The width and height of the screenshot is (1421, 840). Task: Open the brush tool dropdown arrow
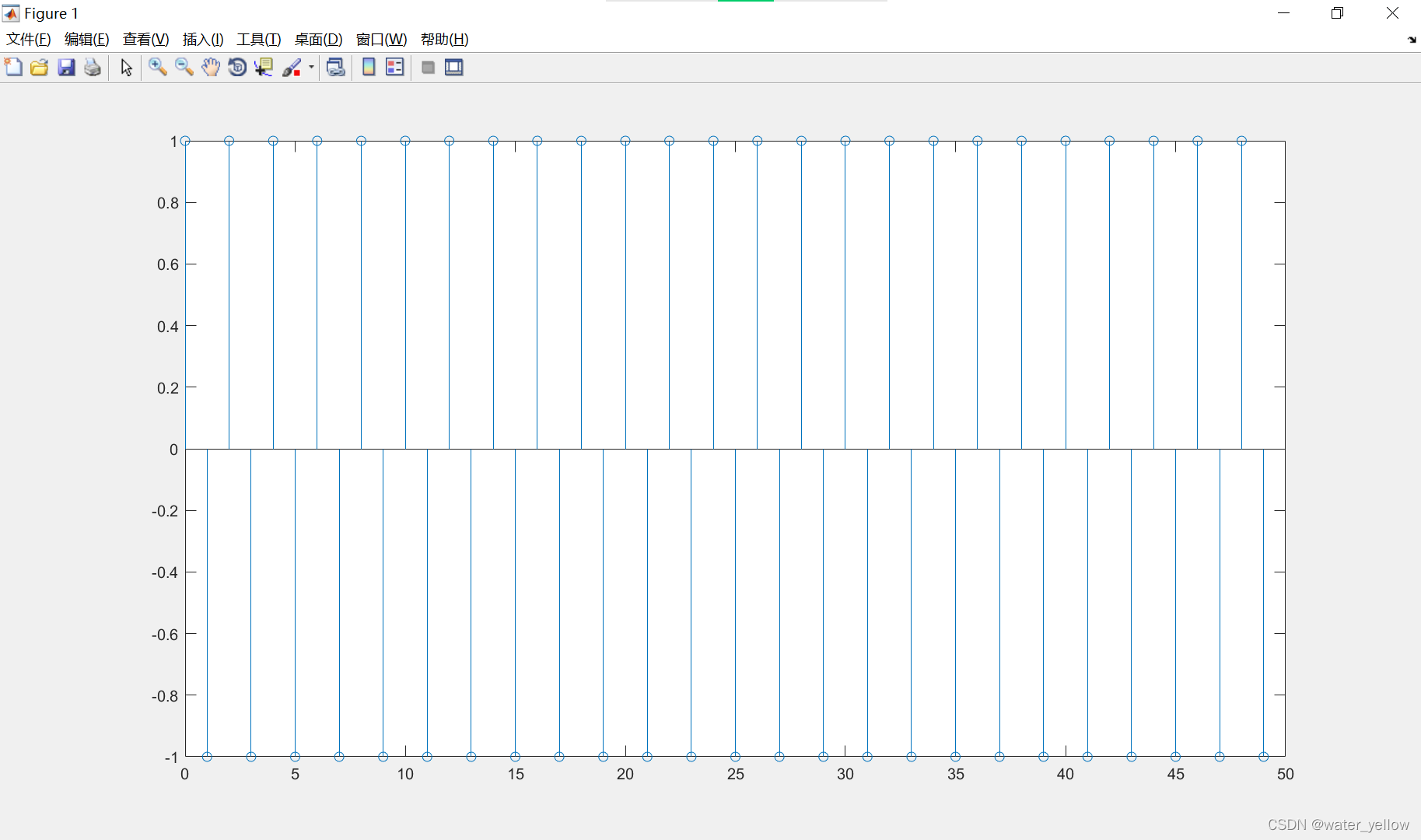click(310, 68)
